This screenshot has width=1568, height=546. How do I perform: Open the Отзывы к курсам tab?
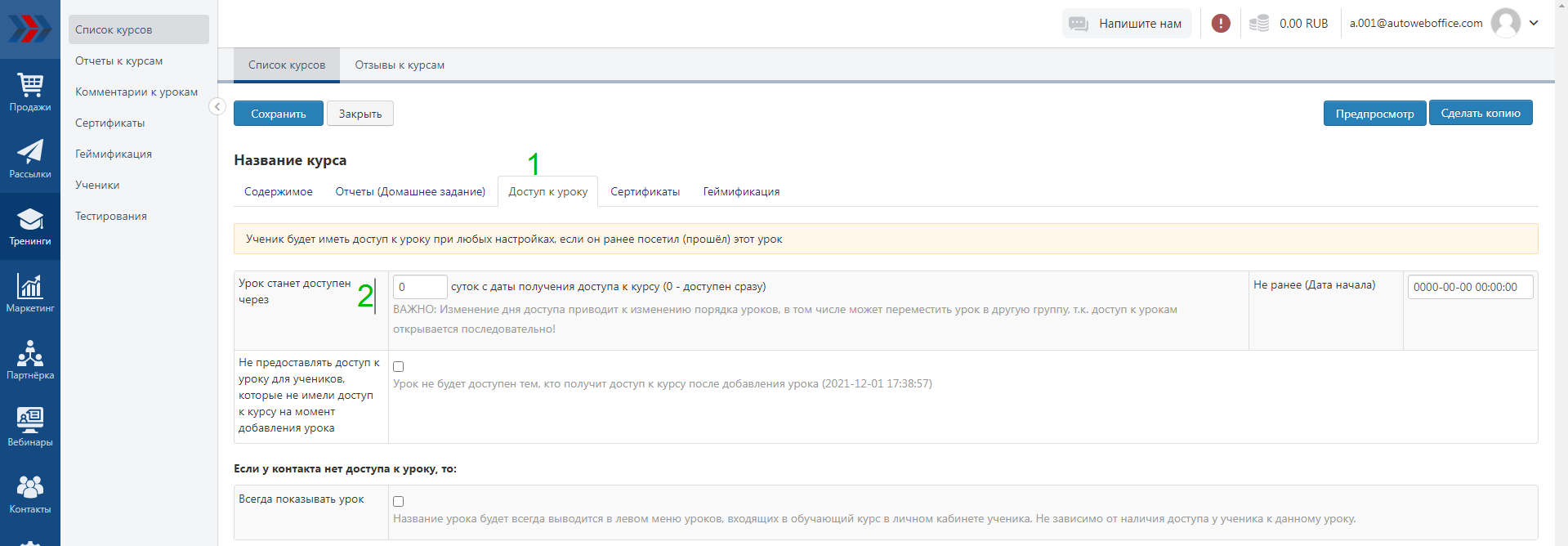[x=400, y=65]
